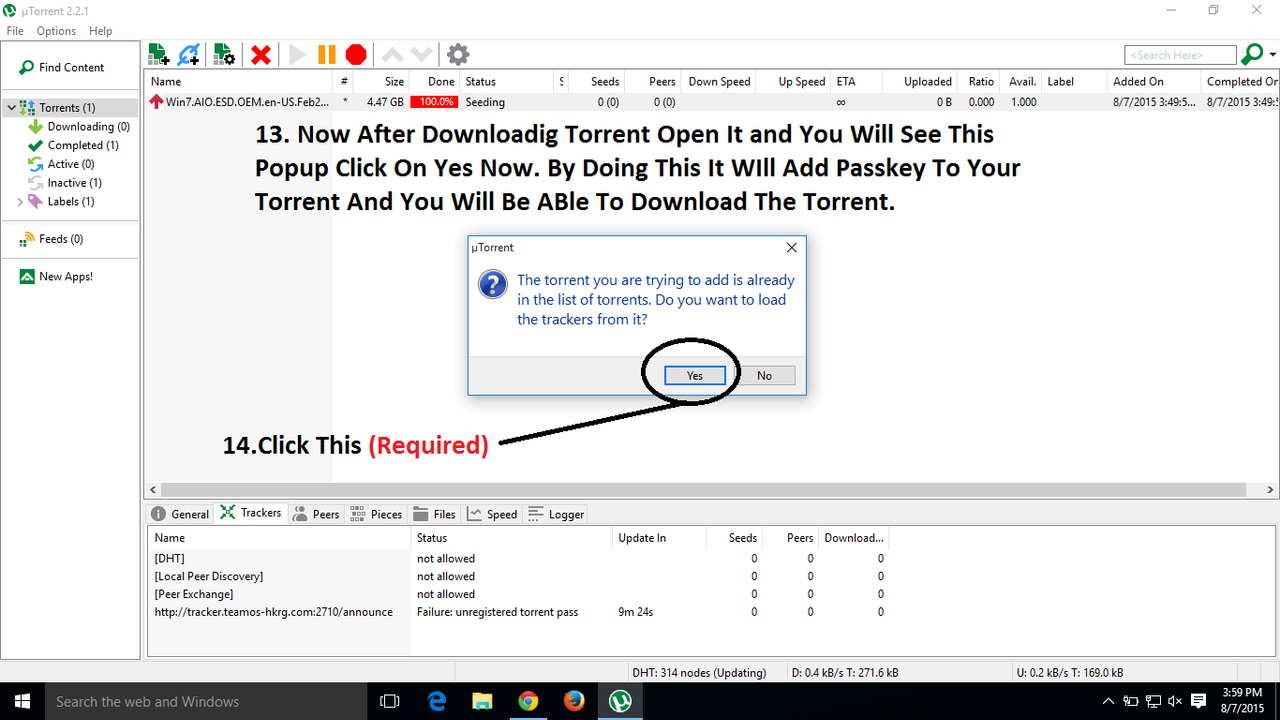The image size is (1280, 720).
Task: Switch to the General tab
Action: [x=180, y=514]
